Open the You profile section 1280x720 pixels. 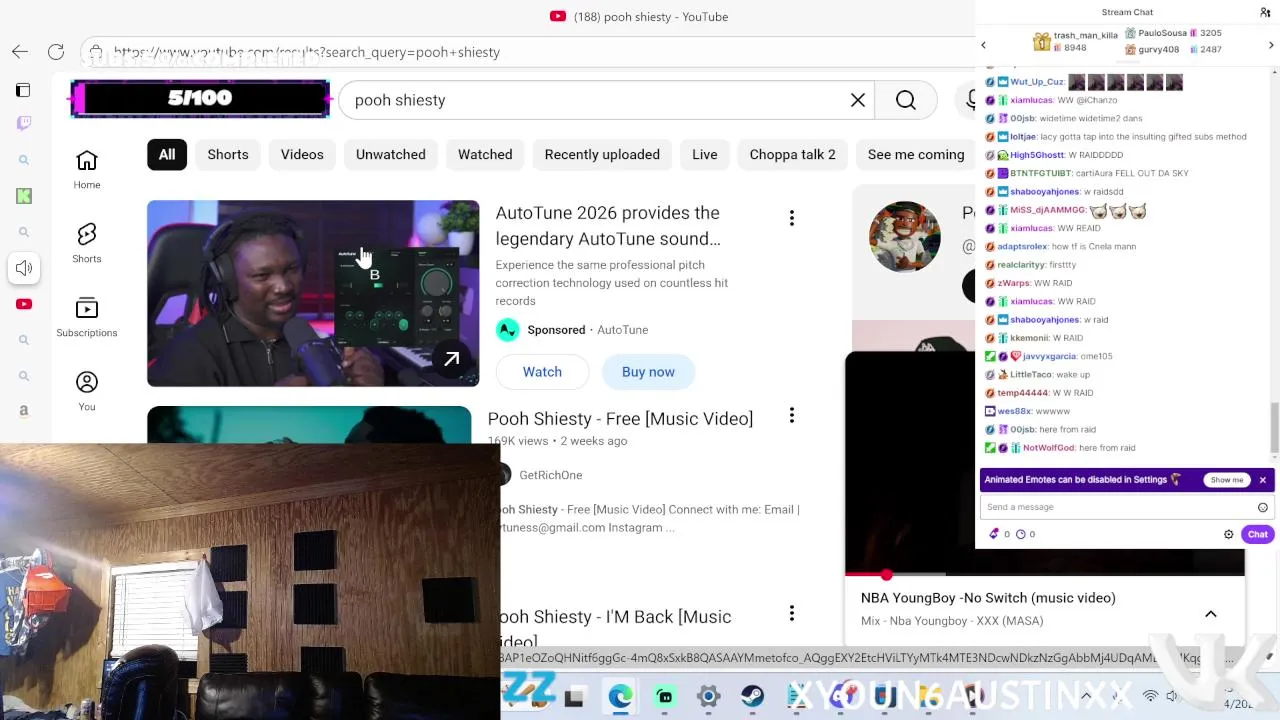tap(87, 391)
